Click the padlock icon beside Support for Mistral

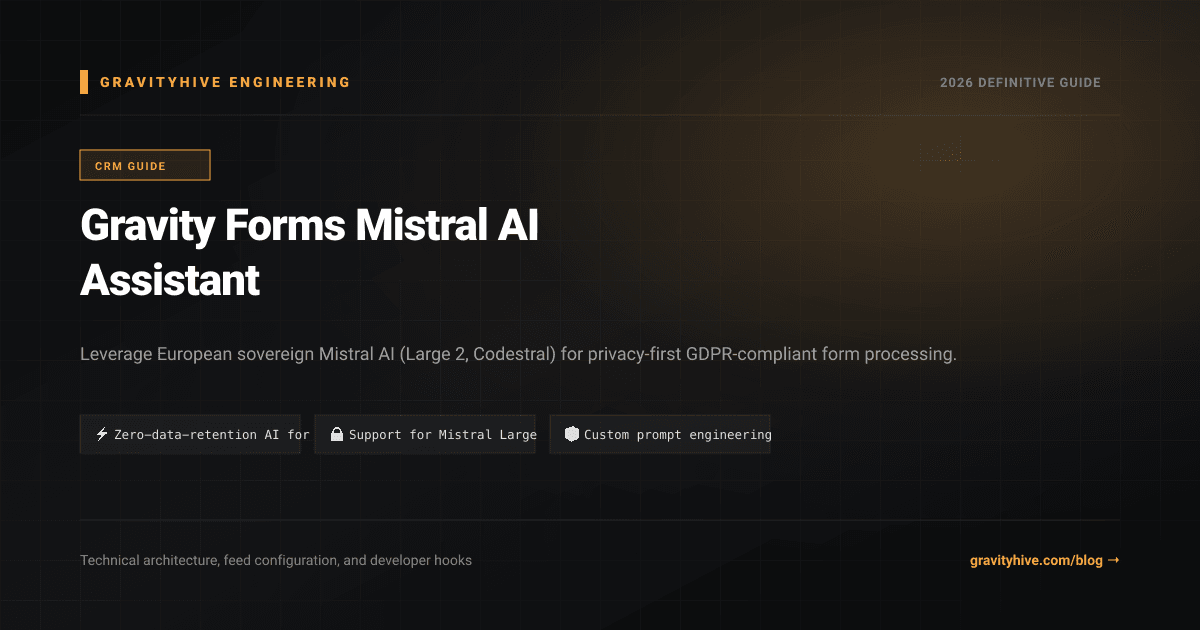(x=337, y=434)
